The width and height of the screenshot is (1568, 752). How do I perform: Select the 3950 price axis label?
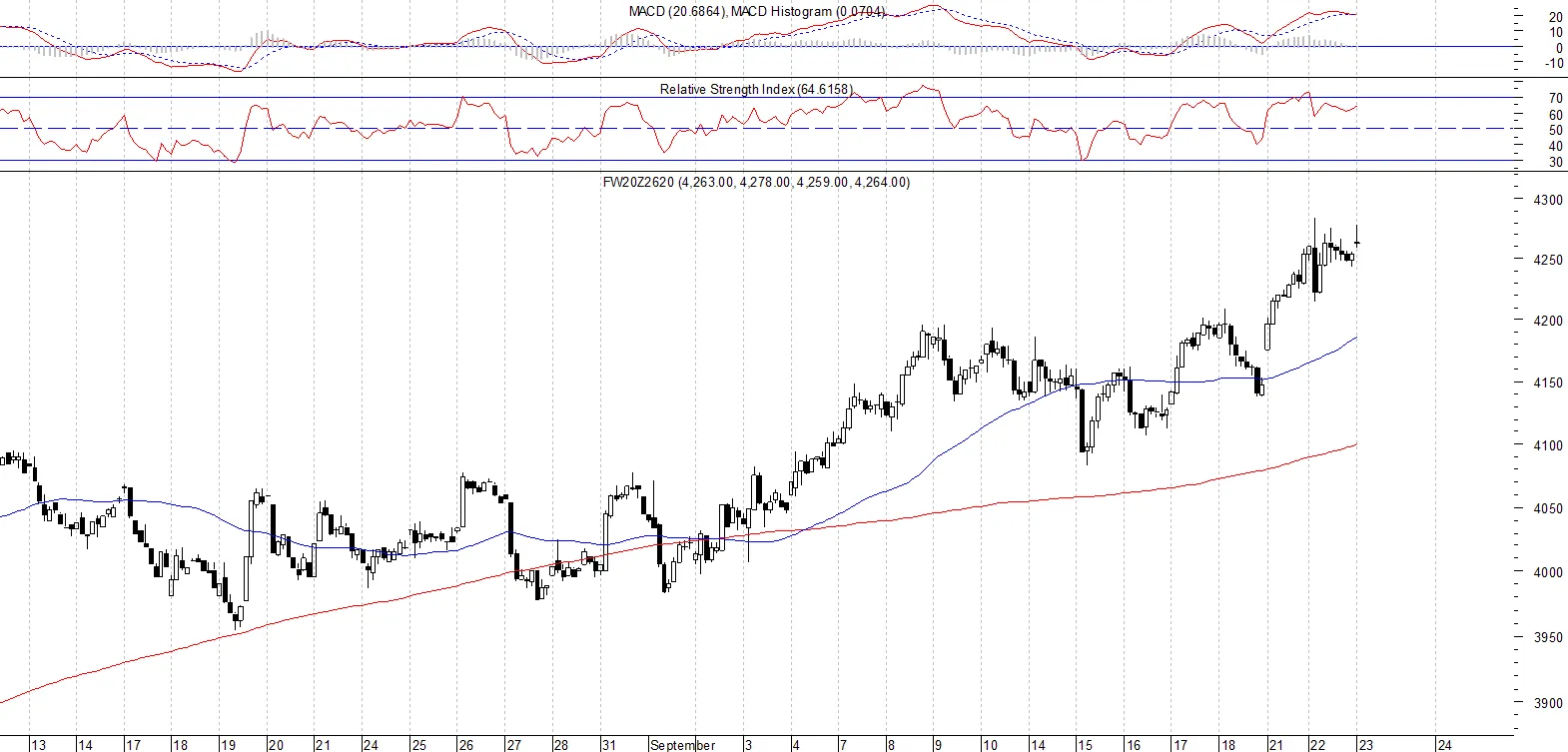1548,637
